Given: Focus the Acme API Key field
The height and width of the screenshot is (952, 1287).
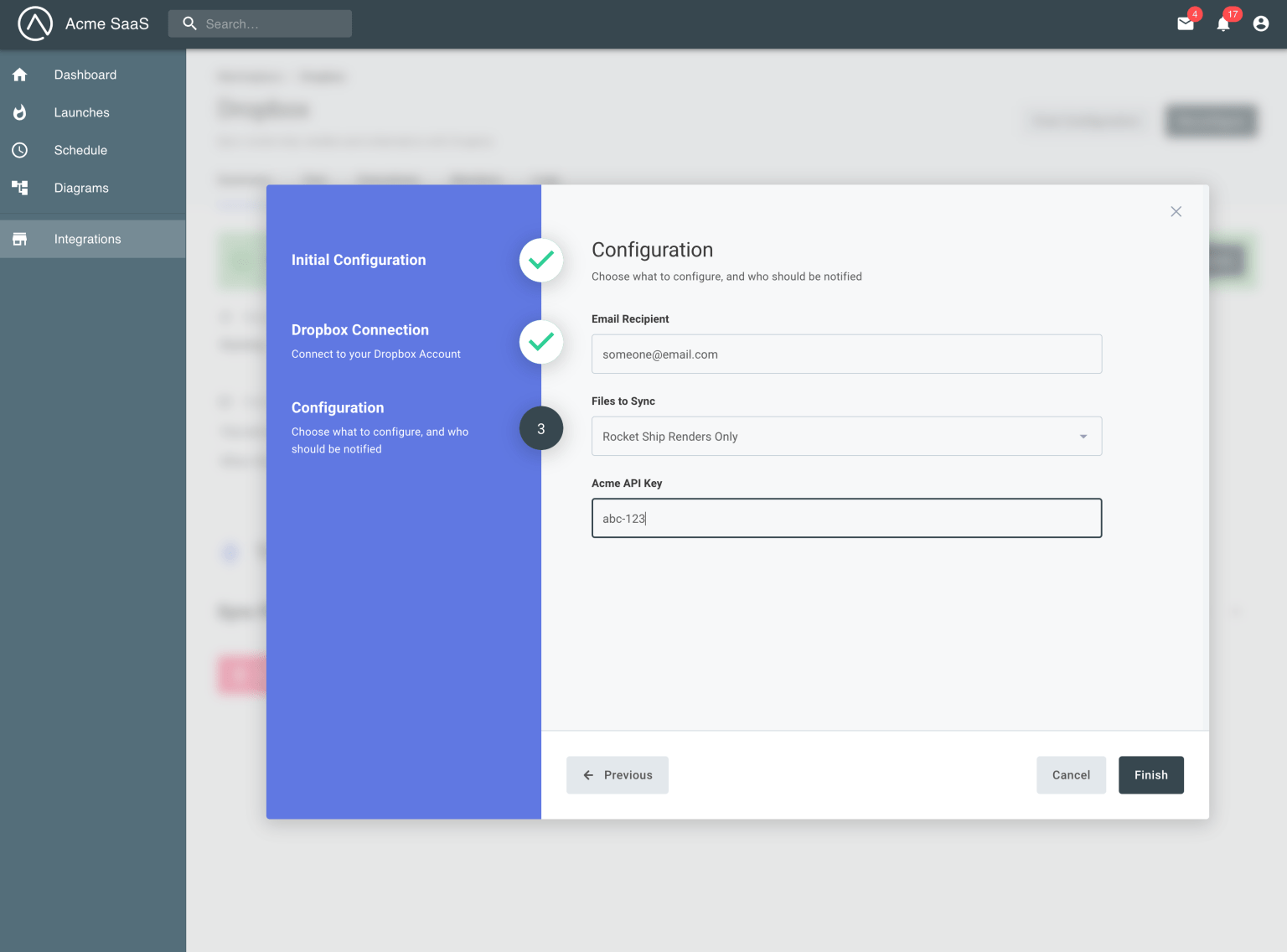Looking at the screenshot, I should 846,518.
